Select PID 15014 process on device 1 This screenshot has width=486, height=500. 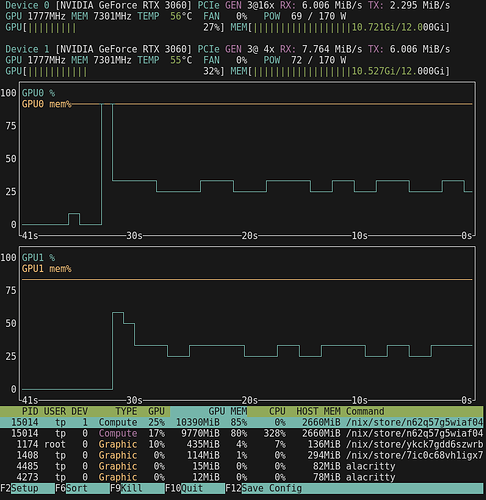(x=242, y=422)
